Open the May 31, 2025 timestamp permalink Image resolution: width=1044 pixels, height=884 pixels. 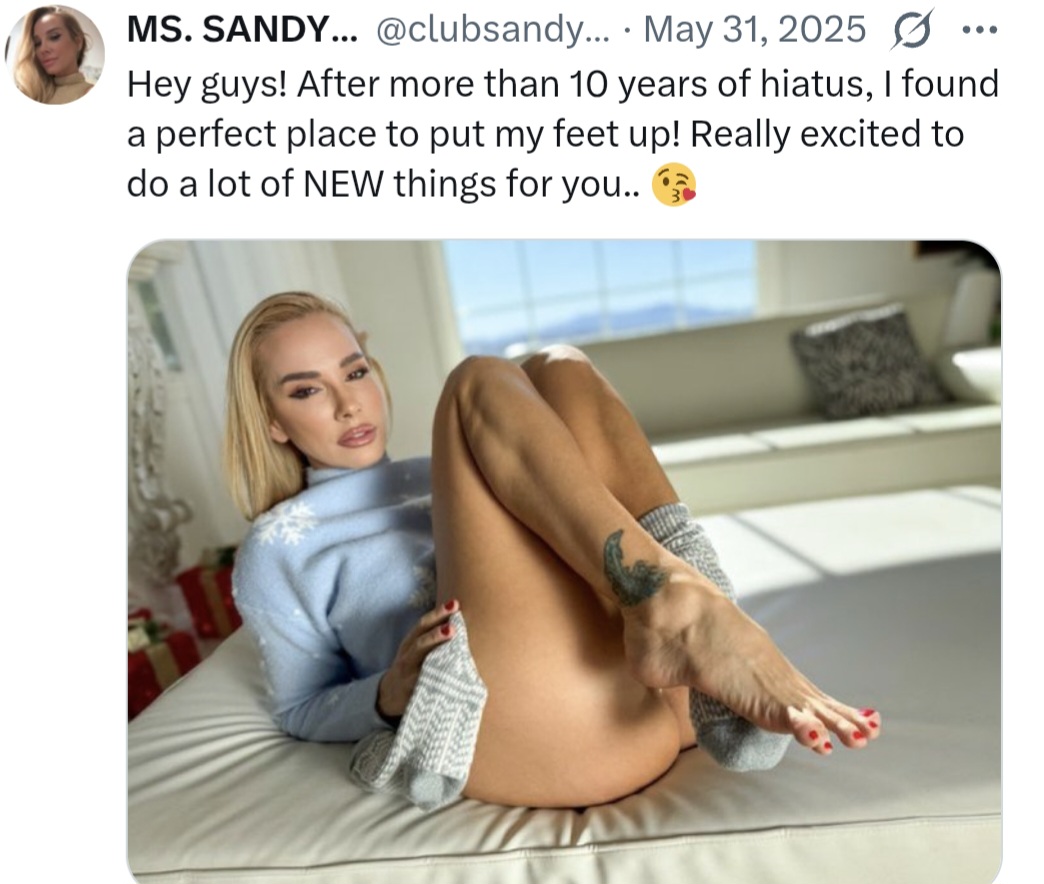[754, 29]
